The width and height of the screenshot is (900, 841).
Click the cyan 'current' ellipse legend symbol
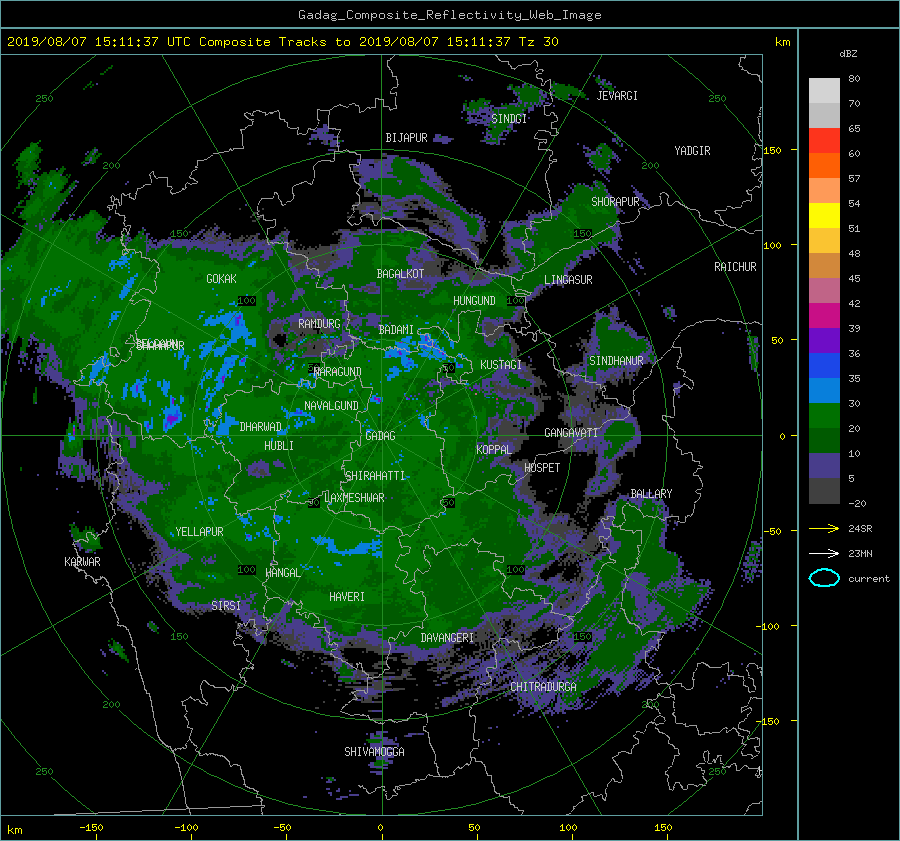824,578
